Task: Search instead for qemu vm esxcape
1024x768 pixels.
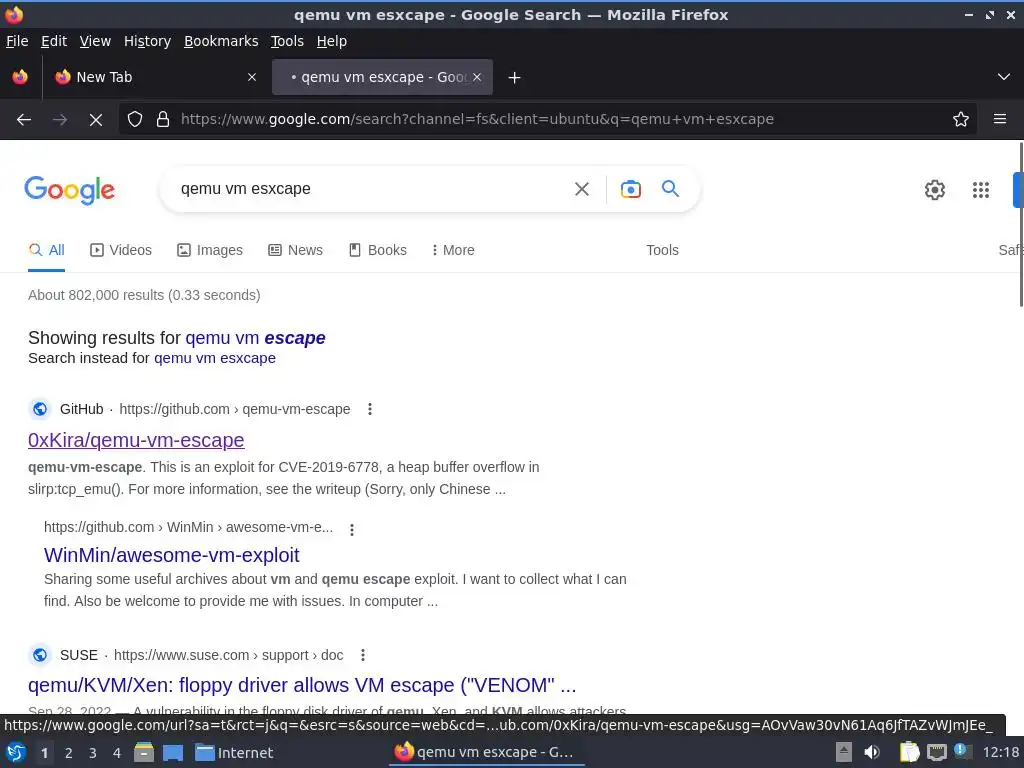Action: (215, 359)
